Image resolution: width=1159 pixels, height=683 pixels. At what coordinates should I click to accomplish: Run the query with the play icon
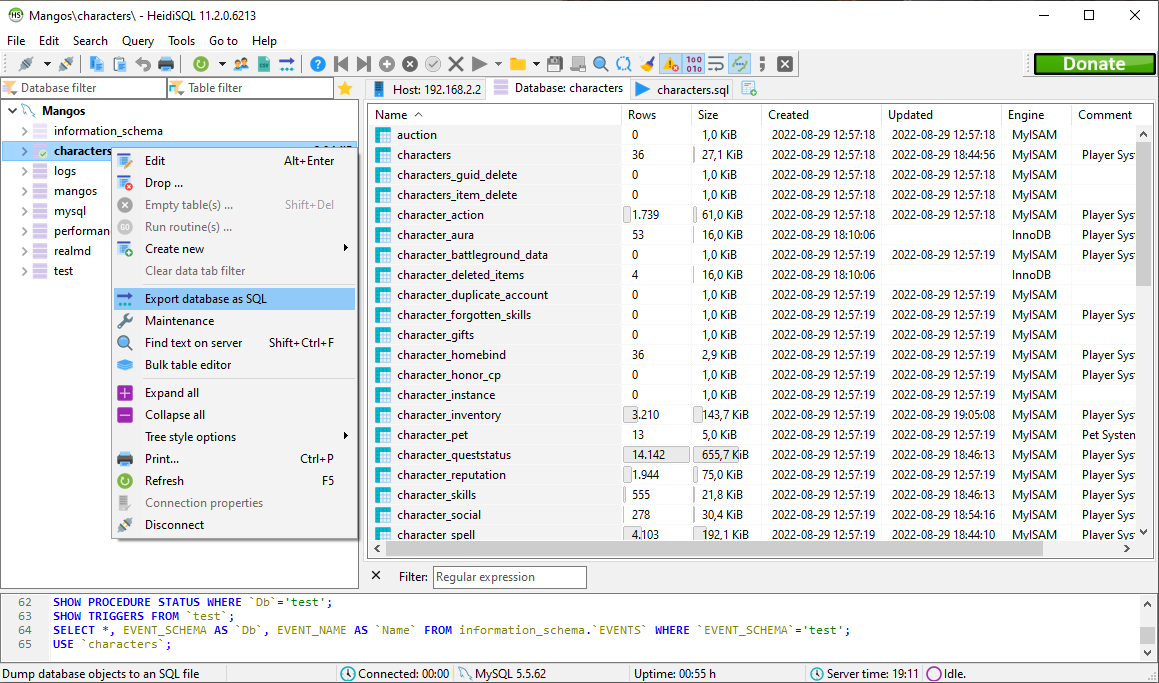pos(479,64)
